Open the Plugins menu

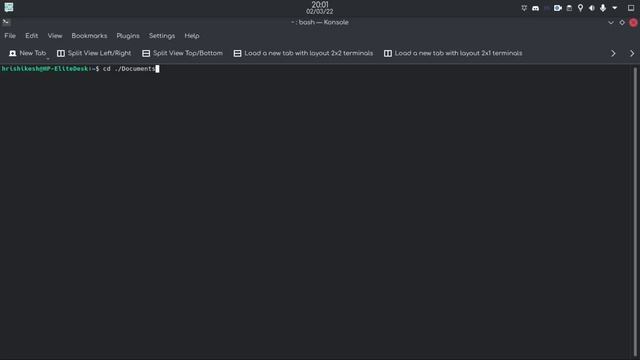[128, 36]
